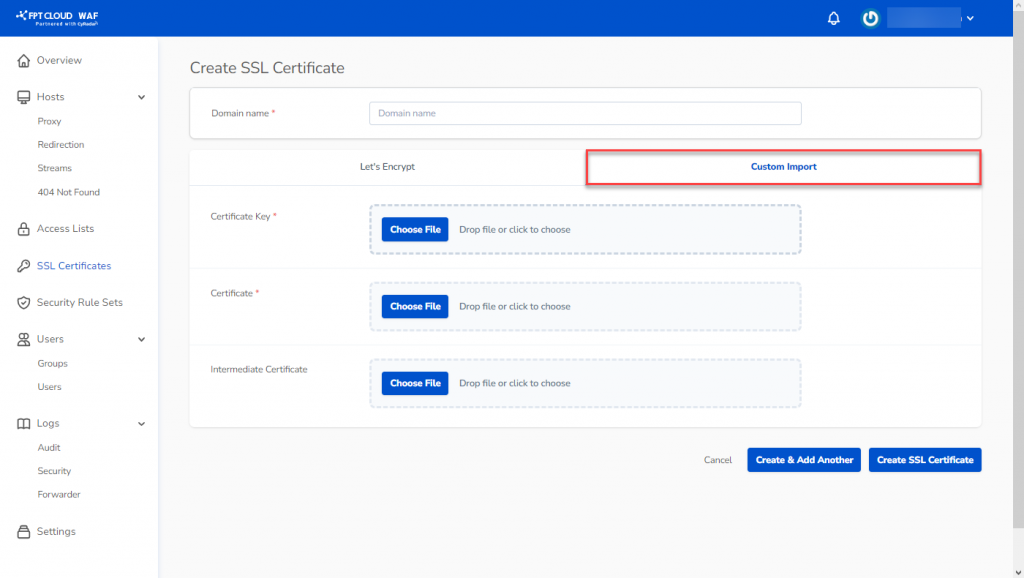Click Choose File for Certificate Key
The width and height of the screenshot is (1024, 578).
415,230
